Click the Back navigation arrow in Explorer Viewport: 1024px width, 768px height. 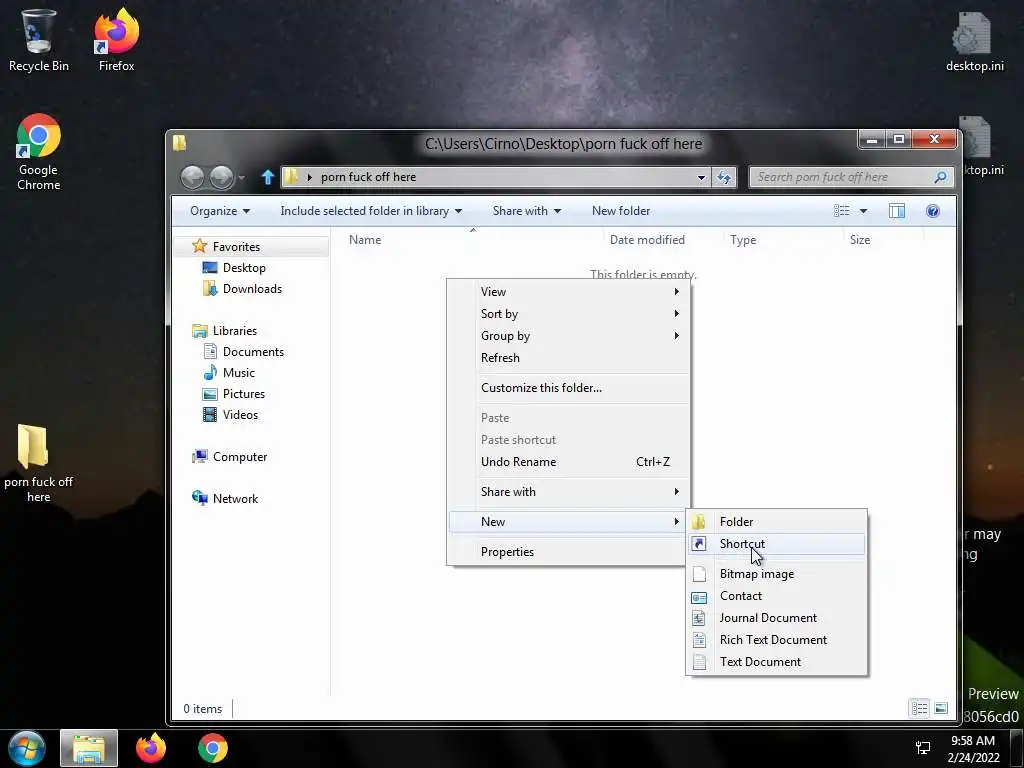pos(193,177)
